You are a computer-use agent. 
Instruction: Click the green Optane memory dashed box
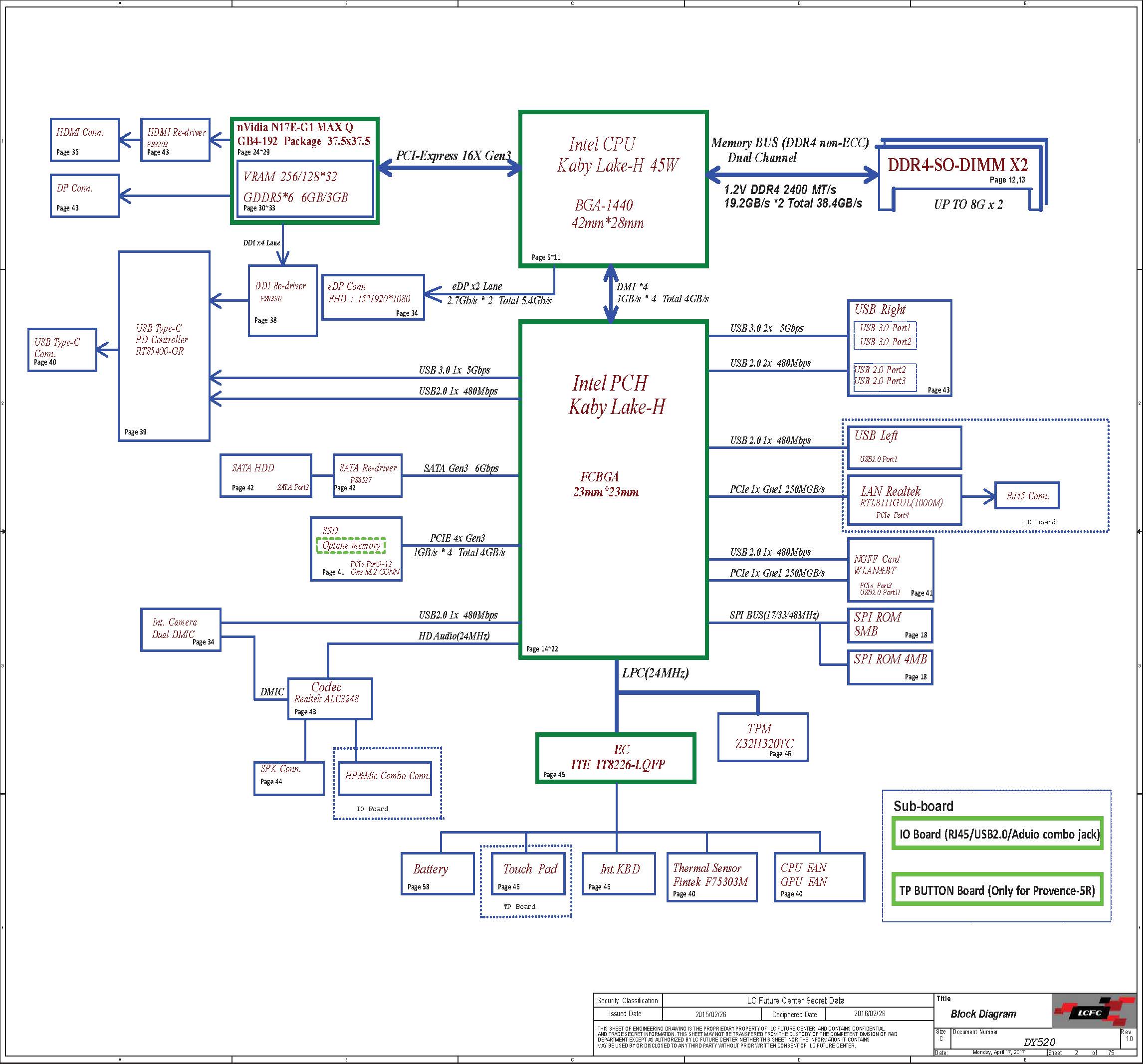click(351, 545)
